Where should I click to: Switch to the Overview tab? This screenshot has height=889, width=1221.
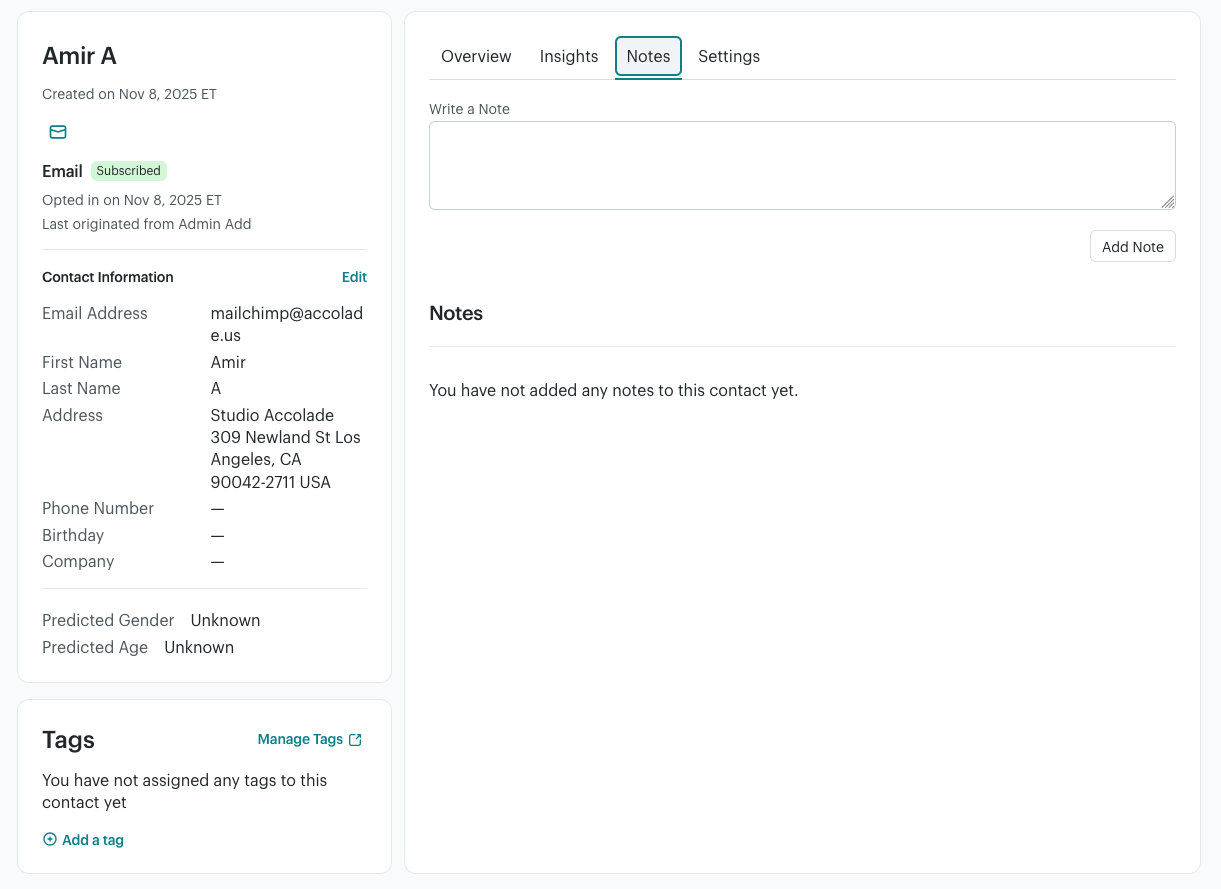coord(476,57)
